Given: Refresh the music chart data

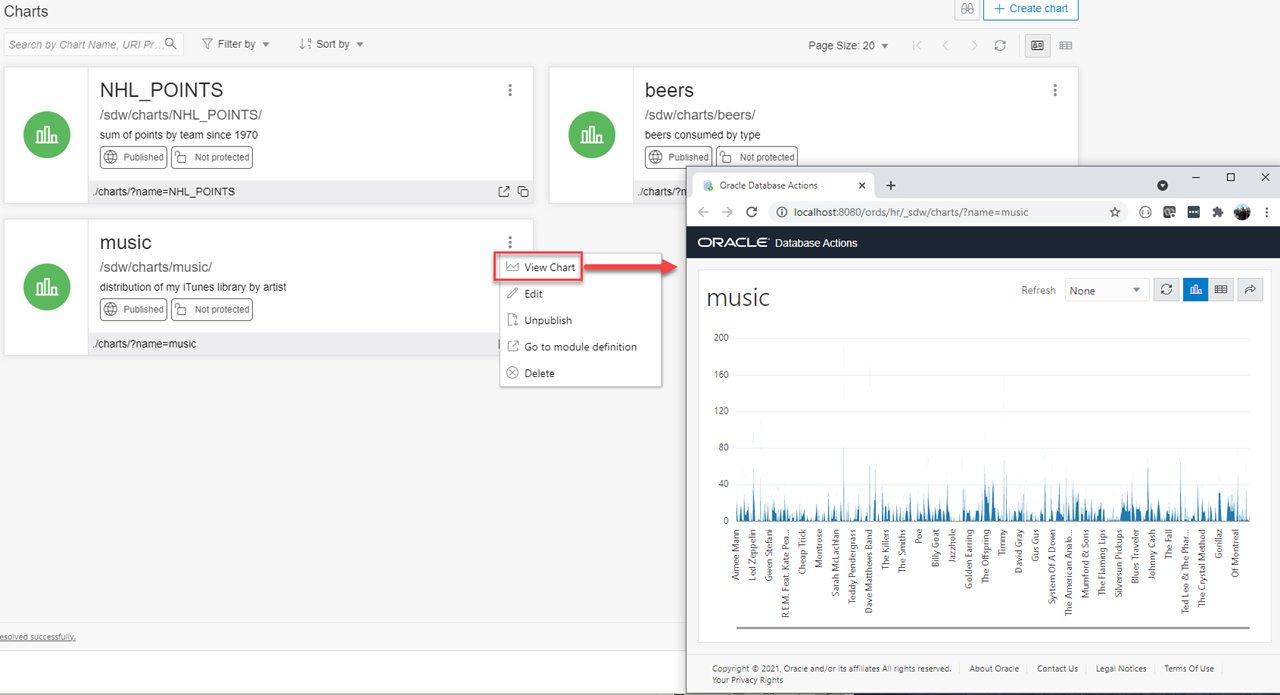Looking at the screenshot, I should pyautogui.click(x=1166, y=289).
